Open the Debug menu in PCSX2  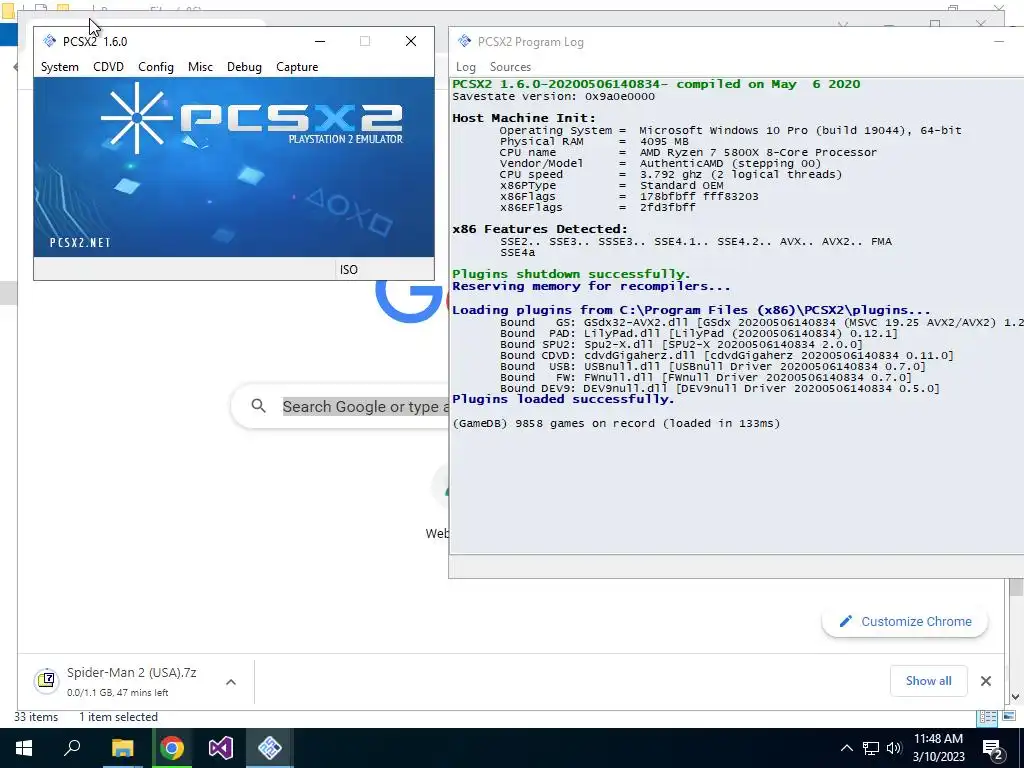click(x=244, y=67)
